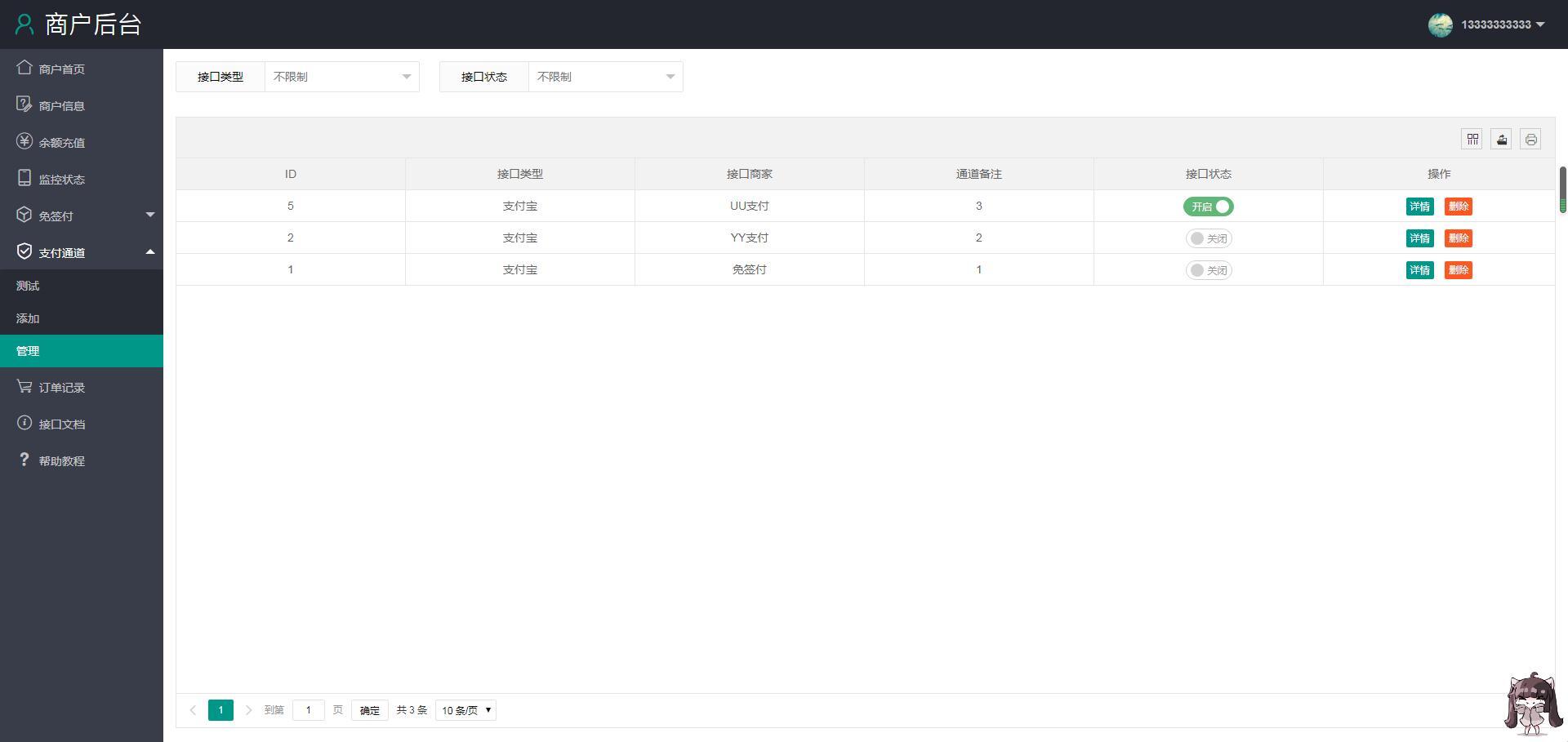Enable the YY支付 interface status switch
The width and height of the screenshot is (1568, 742).
[1208, 238]
